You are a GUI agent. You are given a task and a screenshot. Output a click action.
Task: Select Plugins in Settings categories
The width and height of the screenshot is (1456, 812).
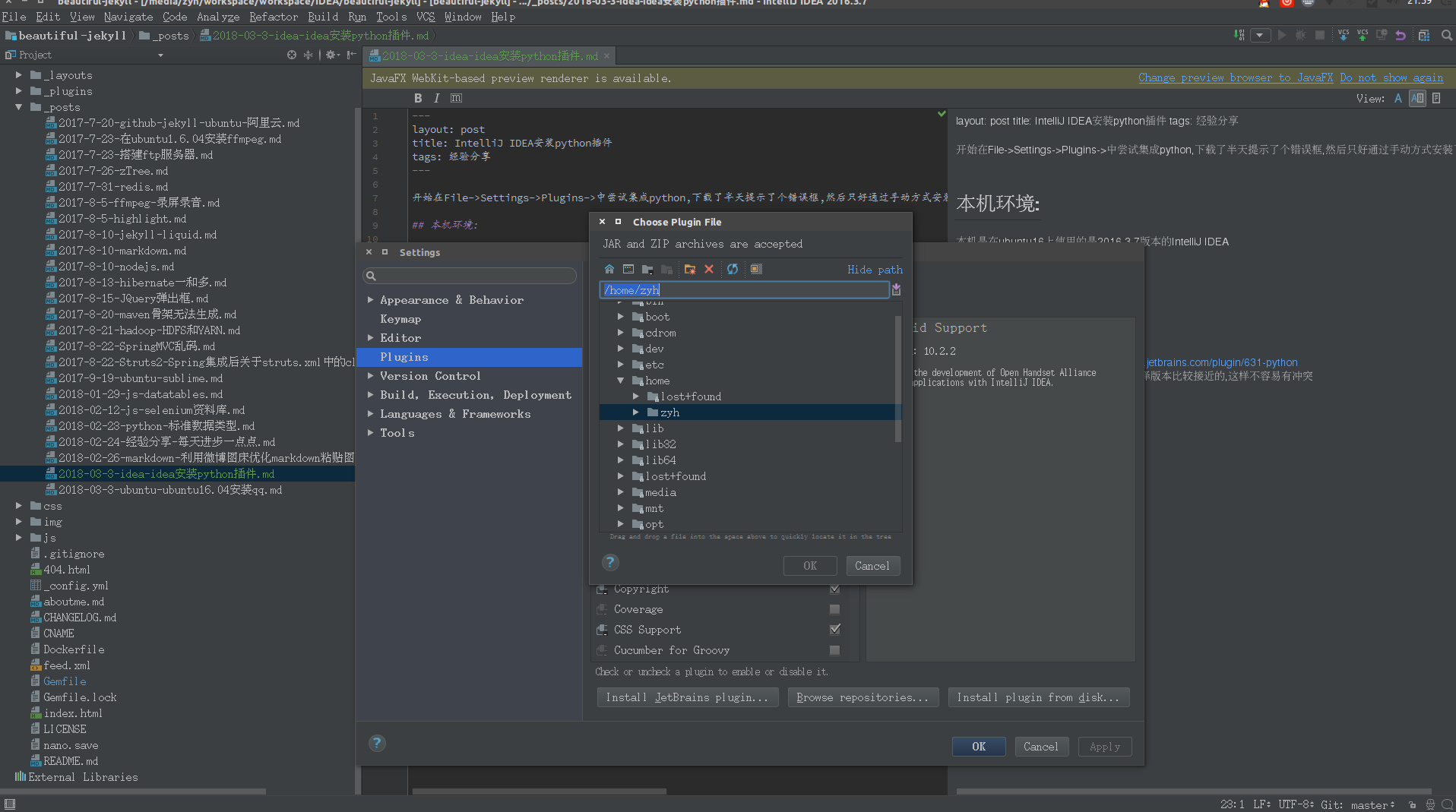(x=469, y=357)
